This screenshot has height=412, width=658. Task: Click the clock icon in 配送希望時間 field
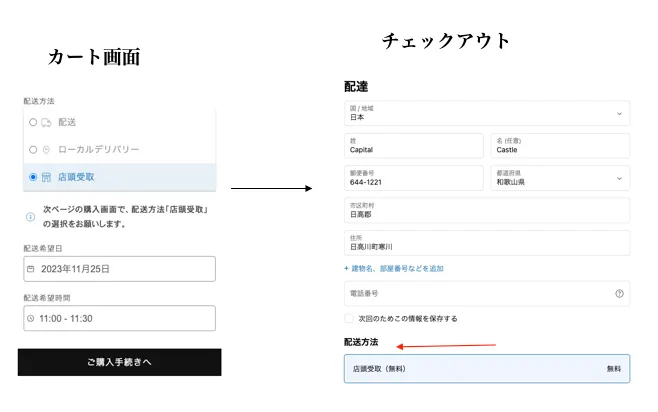click(x=31, y=318)
